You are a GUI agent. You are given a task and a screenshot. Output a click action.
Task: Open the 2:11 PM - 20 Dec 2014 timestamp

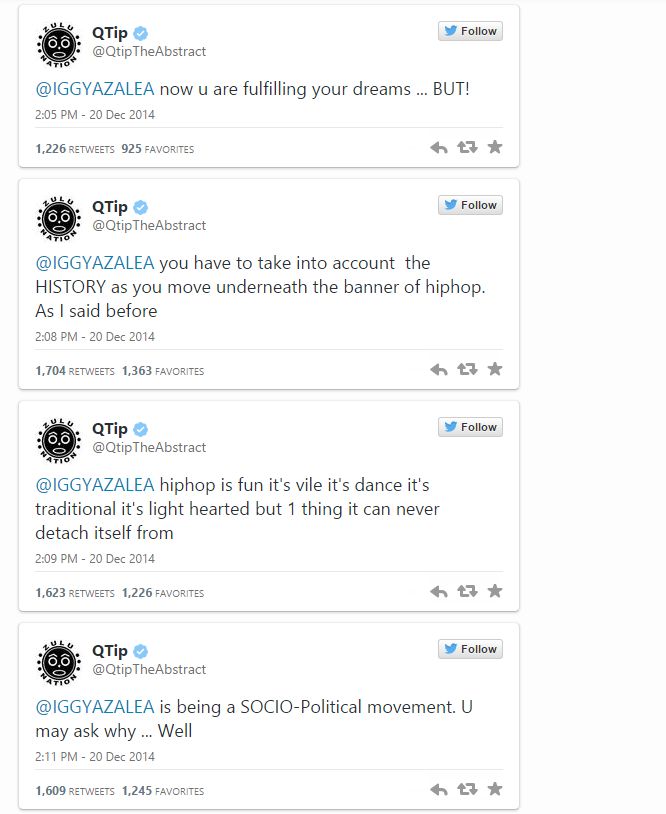point(95,756)
